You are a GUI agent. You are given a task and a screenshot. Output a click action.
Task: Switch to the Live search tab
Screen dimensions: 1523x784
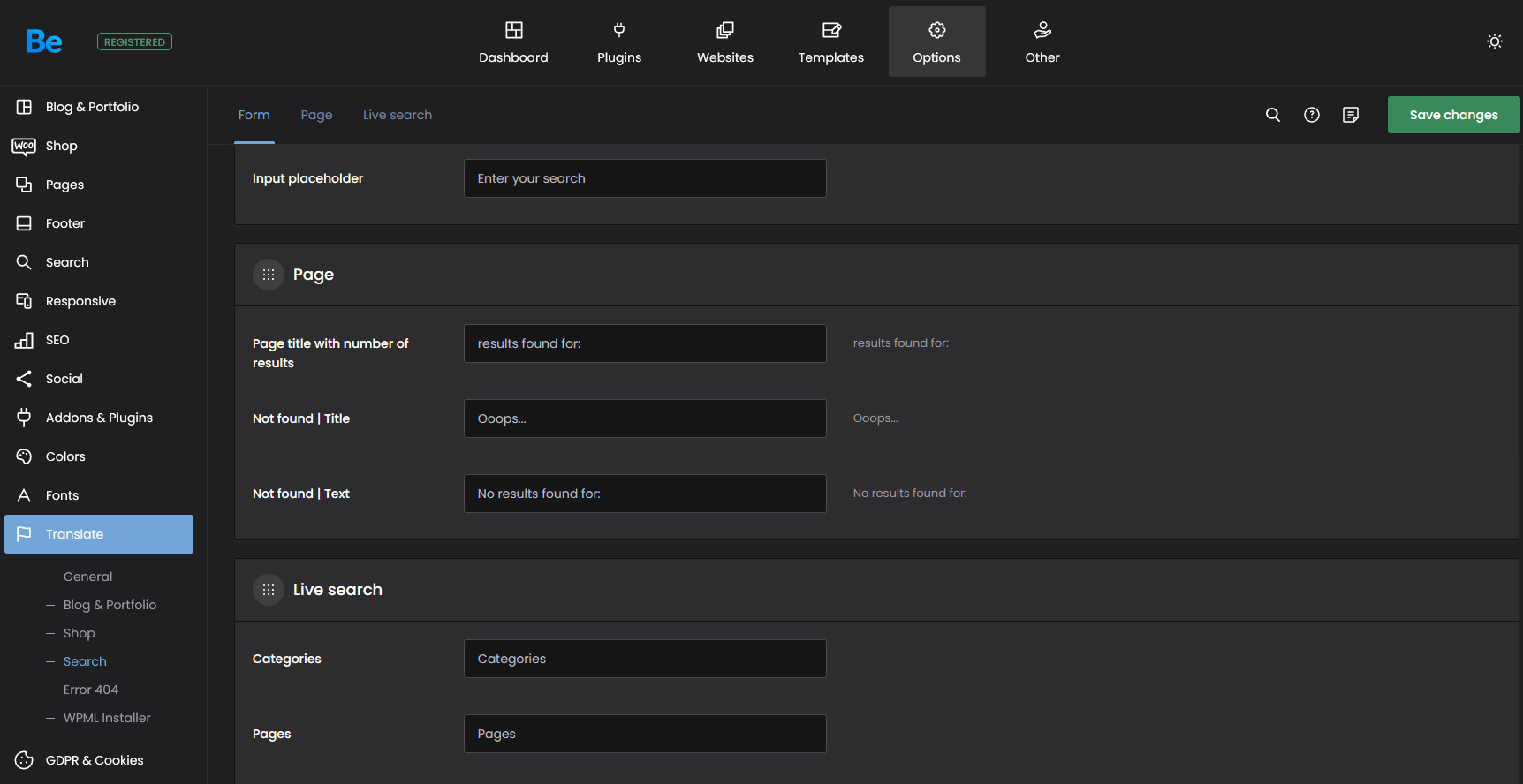point(398,115)
